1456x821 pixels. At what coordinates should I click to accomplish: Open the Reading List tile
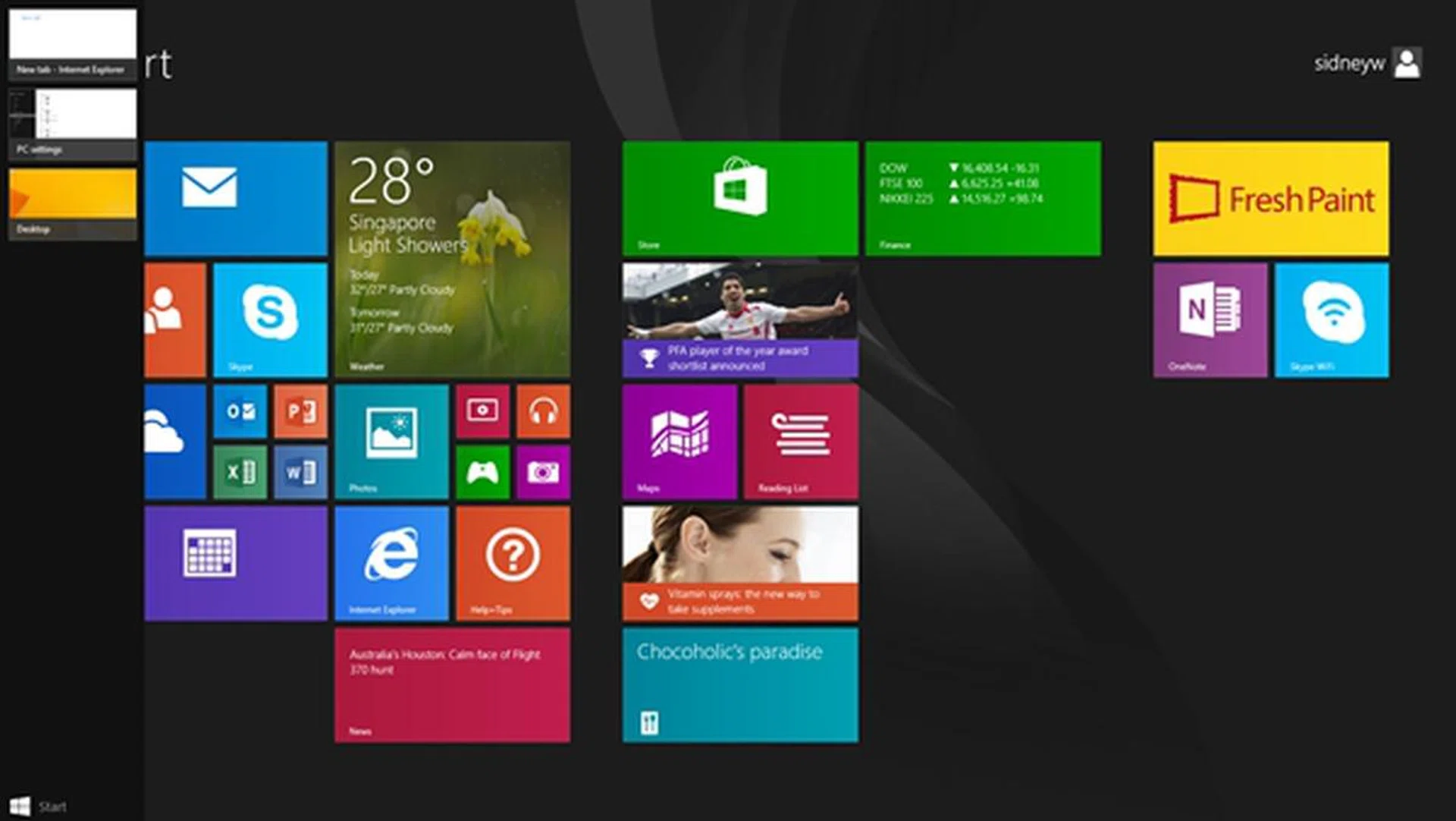tap(800, 440)
